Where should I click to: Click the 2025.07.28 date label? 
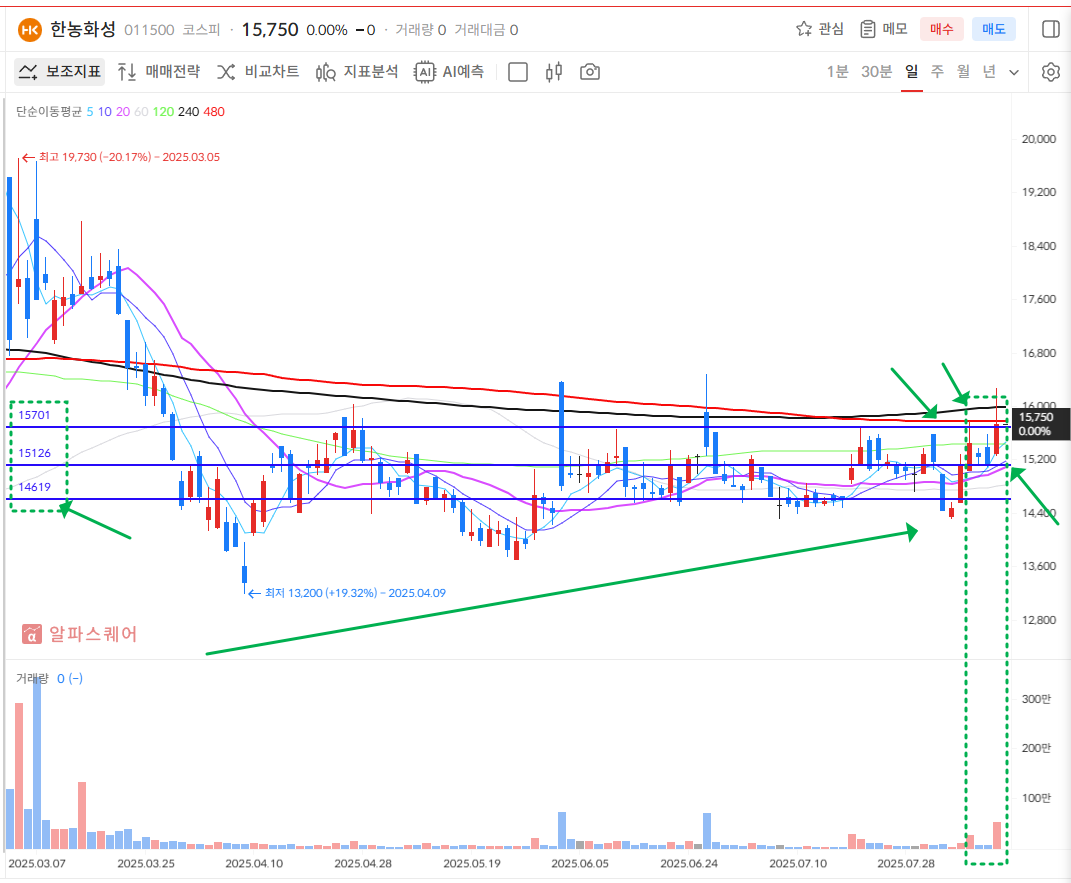point(906,864)
